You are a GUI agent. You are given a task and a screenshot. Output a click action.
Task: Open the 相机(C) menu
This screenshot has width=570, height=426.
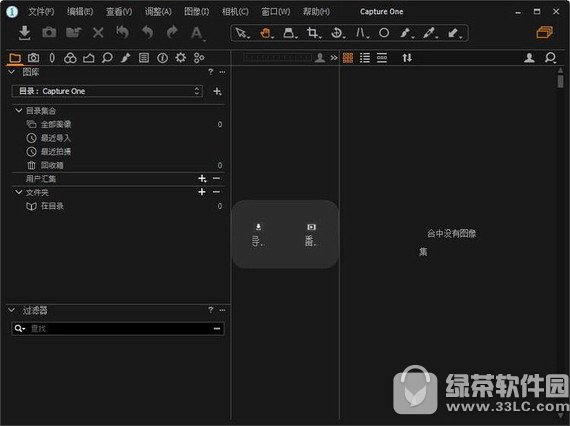coord(235,12)
